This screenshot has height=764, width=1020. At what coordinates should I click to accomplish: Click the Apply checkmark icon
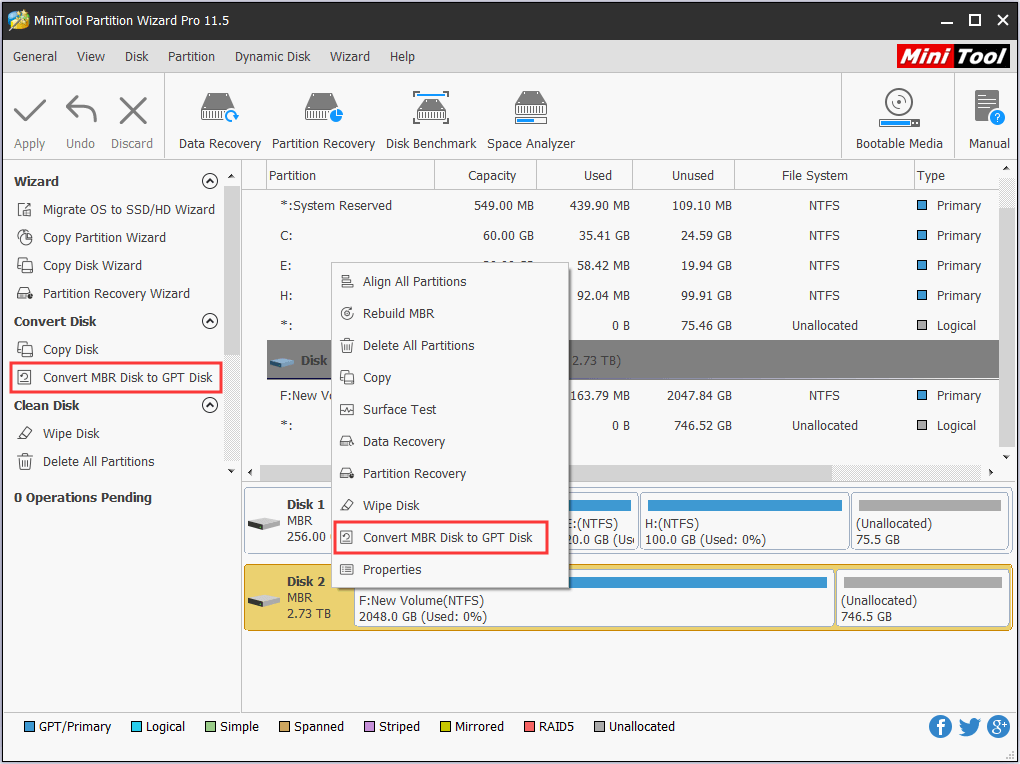(x=30, y=111)
